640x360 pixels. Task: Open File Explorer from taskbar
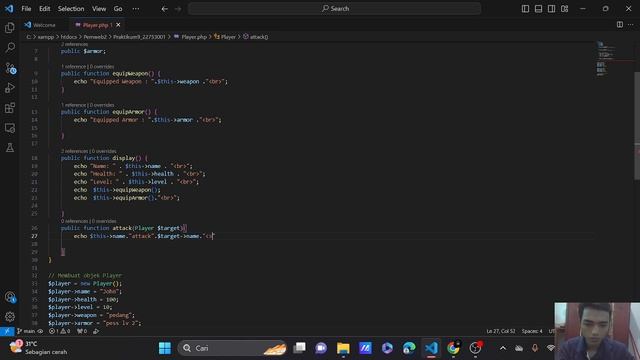[x=343, y=348]
